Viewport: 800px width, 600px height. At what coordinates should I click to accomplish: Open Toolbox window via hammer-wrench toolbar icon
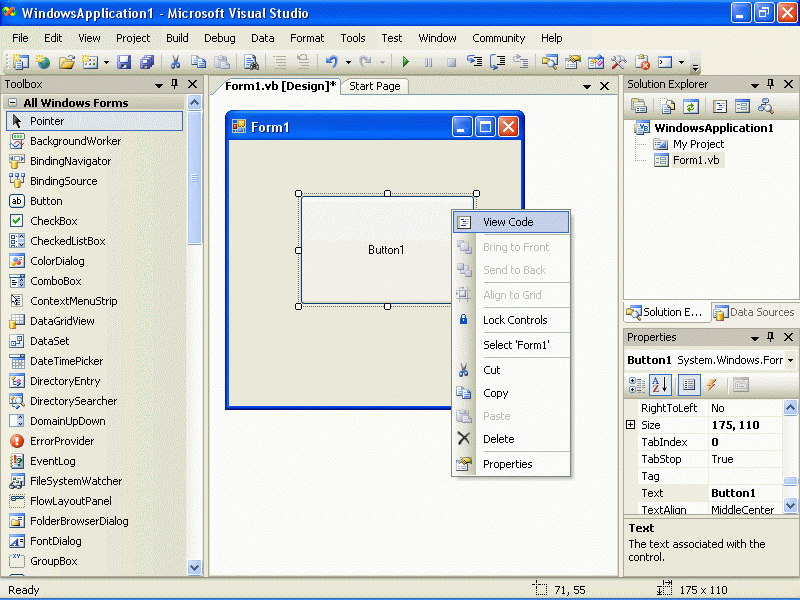(618, 62)
